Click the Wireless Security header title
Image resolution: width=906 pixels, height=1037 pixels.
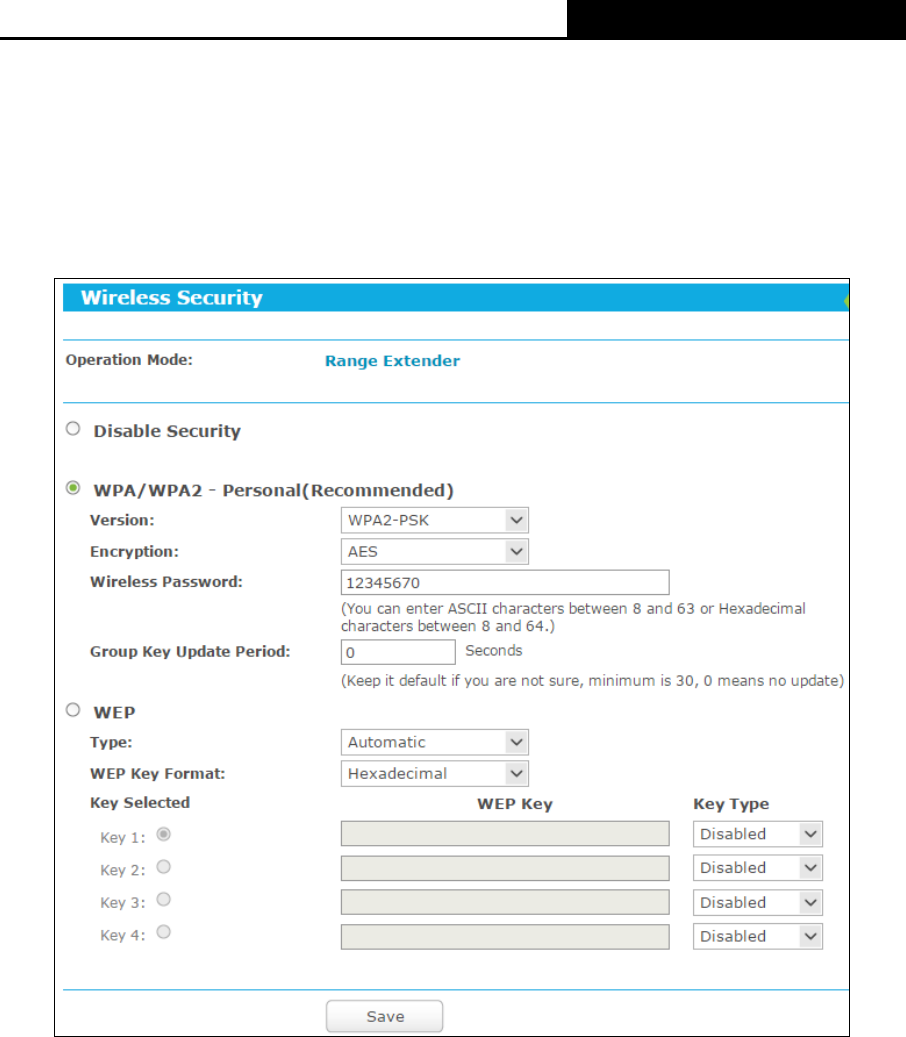(x=172, y=298)
